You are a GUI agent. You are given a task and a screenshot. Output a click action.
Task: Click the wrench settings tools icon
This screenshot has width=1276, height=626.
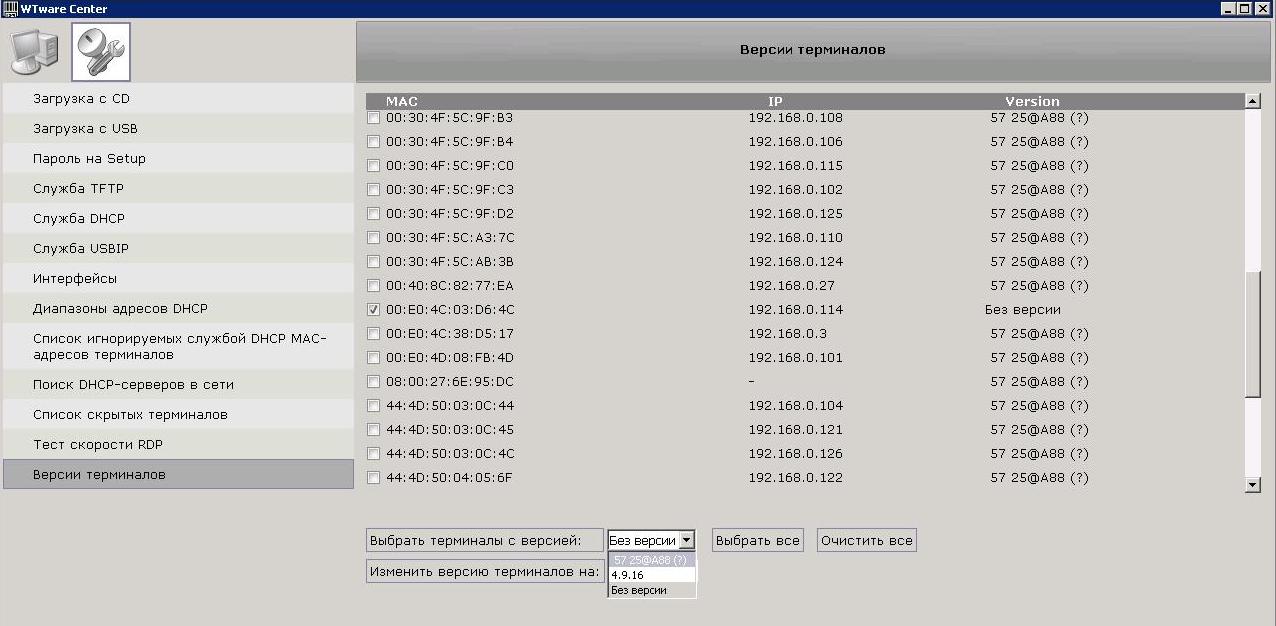101,52
